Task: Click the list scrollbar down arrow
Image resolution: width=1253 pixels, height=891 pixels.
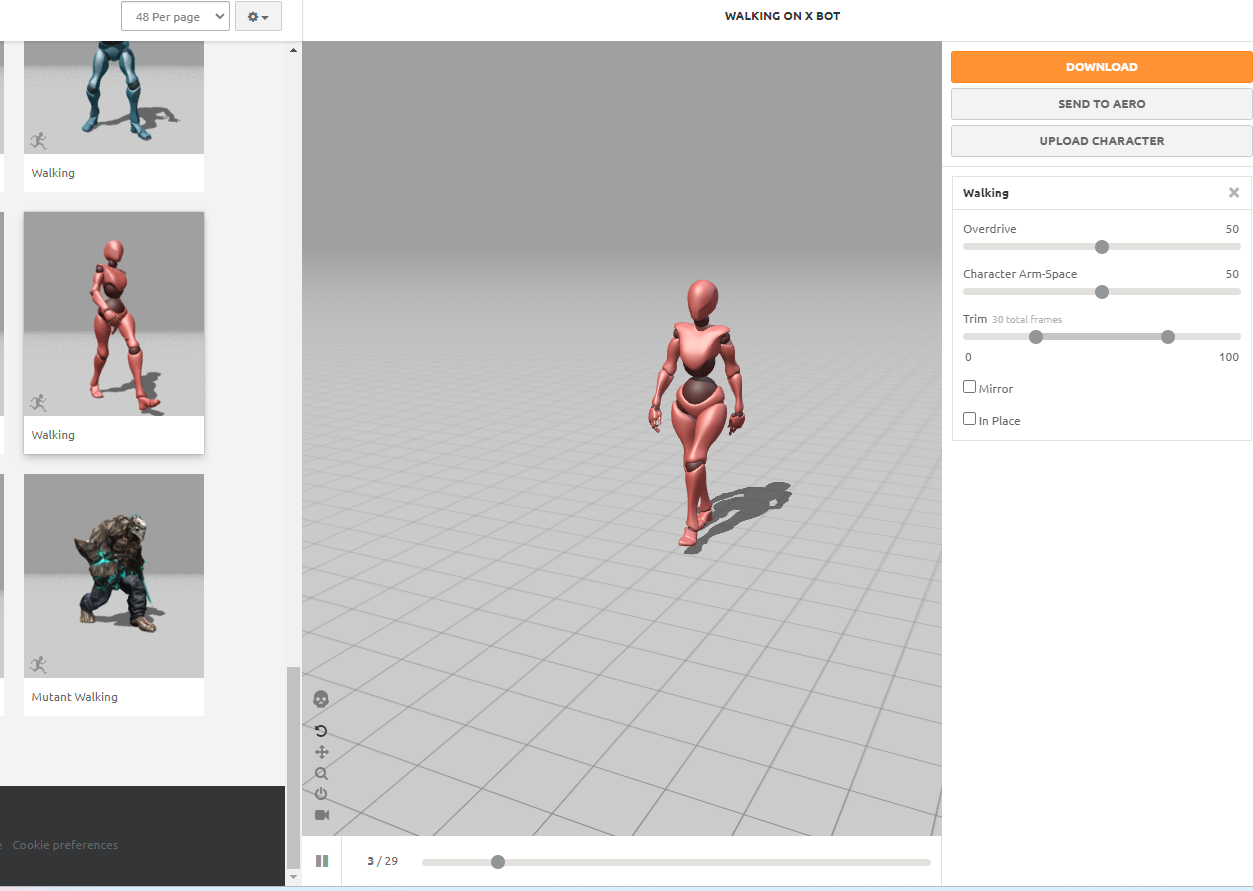Action: (x=293, y=877)
